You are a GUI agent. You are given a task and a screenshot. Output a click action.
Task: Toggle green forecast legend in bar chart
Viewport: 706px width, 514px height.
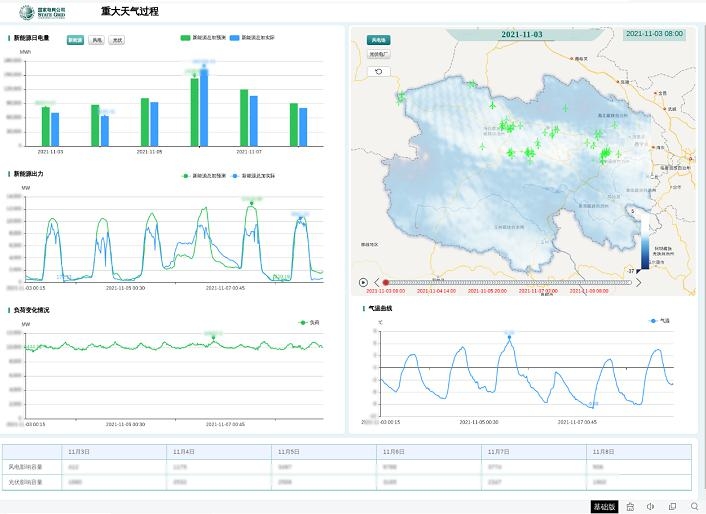(203, 38)
